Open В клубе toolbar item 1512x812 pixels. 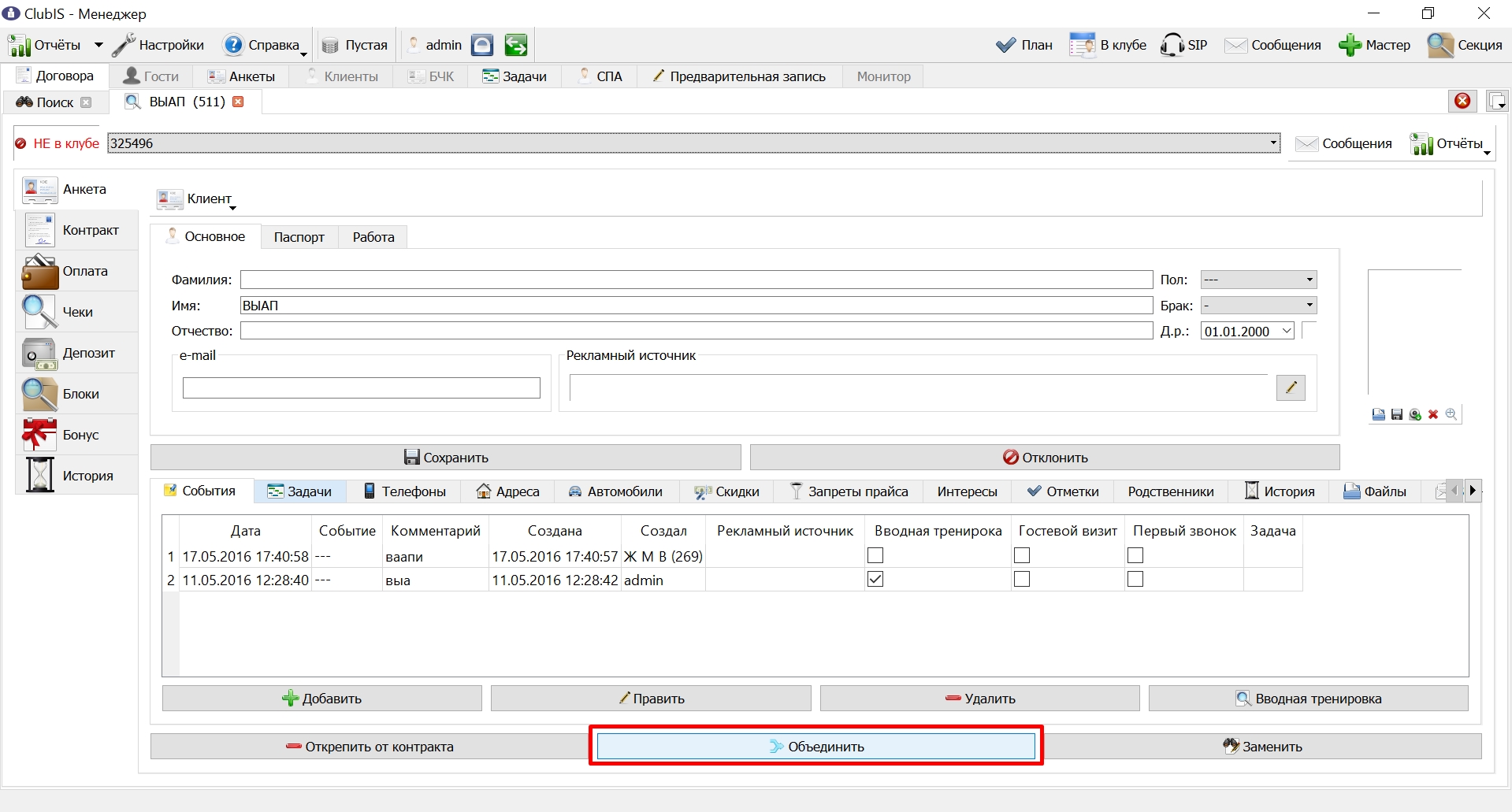pos(1108,45)
